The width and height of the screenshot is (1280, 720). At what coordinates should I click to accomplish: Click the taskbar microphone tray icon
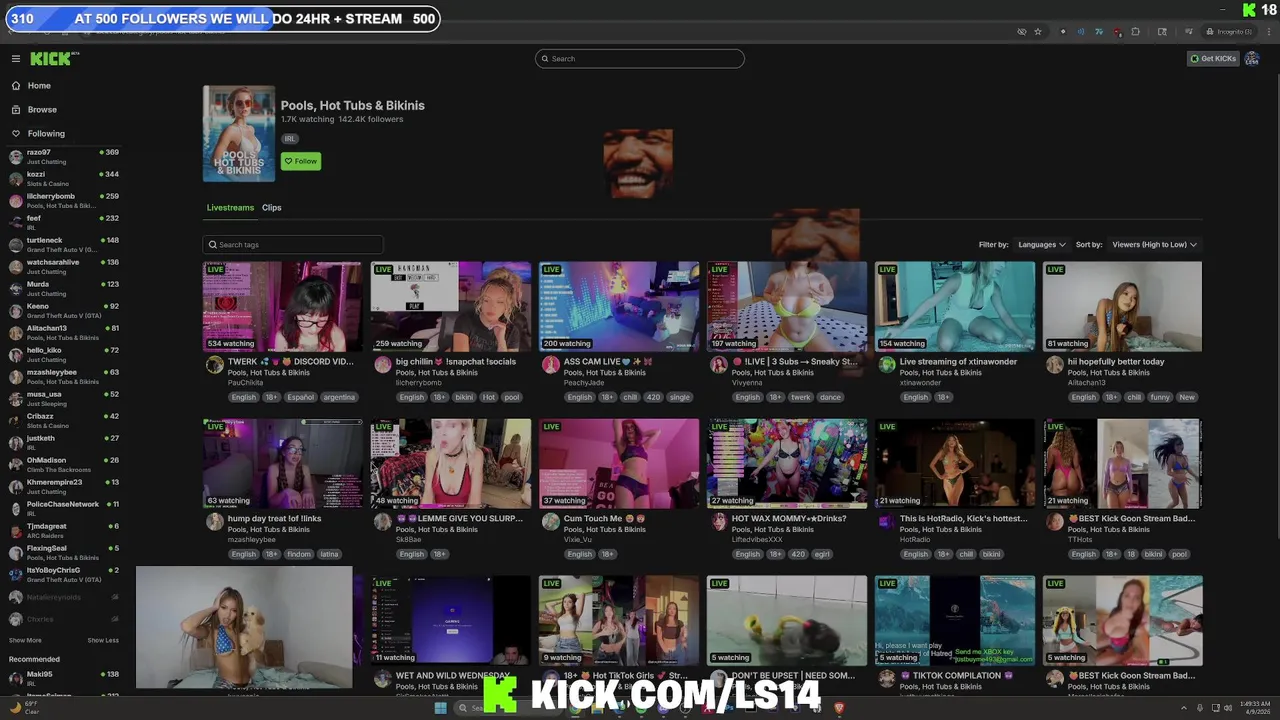[x=1201, y=708]
